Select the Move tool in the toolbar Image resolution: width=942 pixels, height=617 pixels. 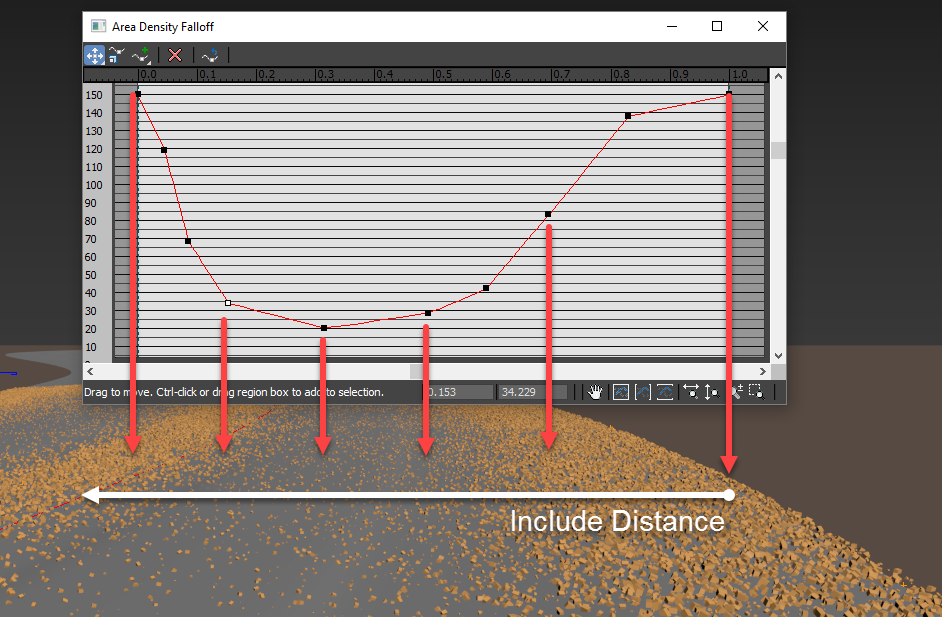94,55
